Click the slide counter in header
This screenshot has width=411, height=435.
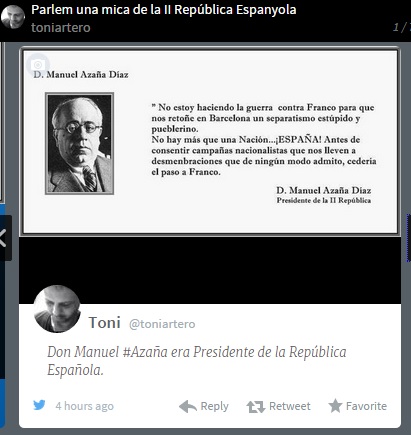[402, 27]
